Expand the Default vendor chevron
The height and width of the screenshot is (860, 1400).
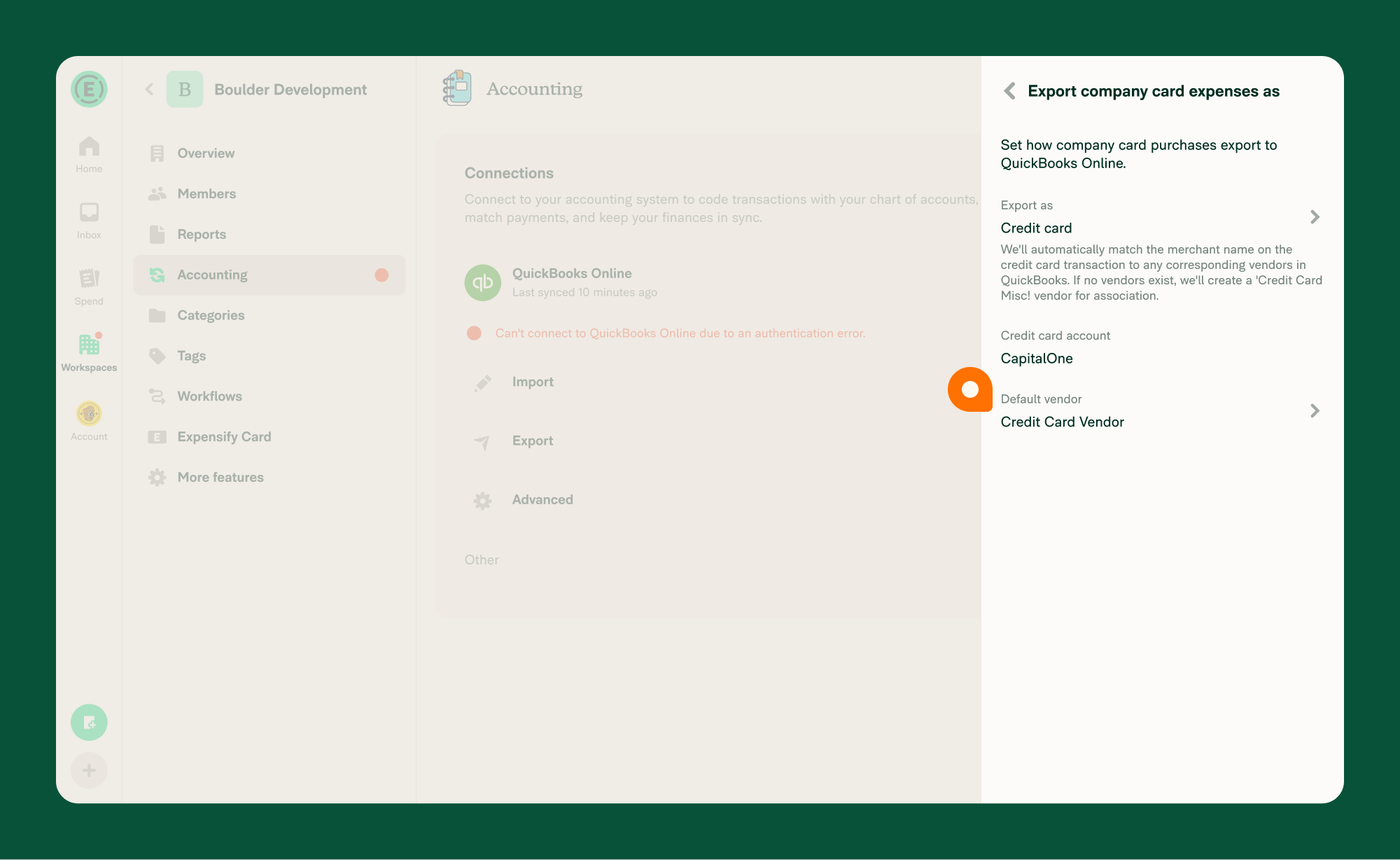[1315, 411]
